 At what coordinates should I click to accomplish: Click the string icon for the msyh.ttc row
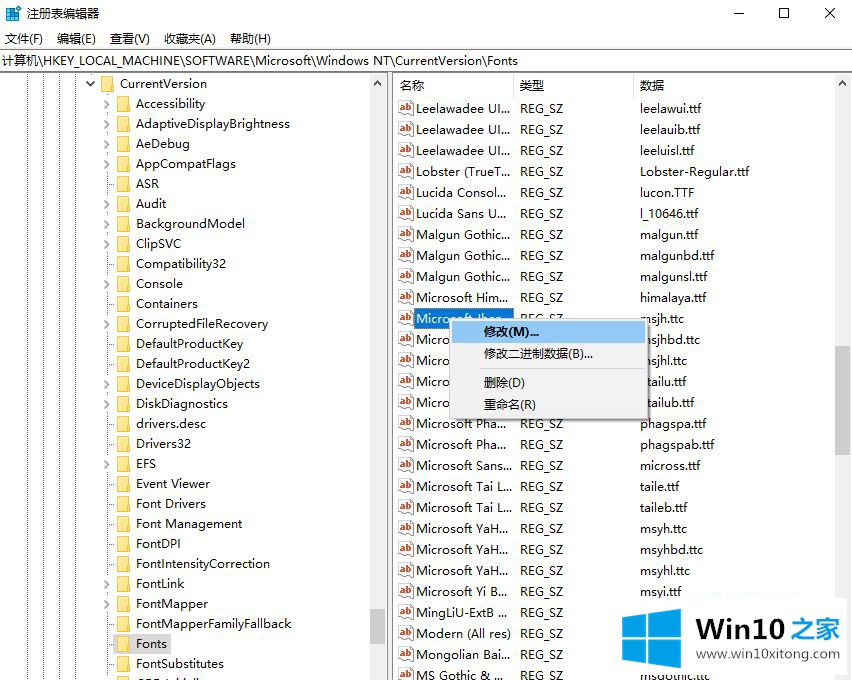pos(405,528)
